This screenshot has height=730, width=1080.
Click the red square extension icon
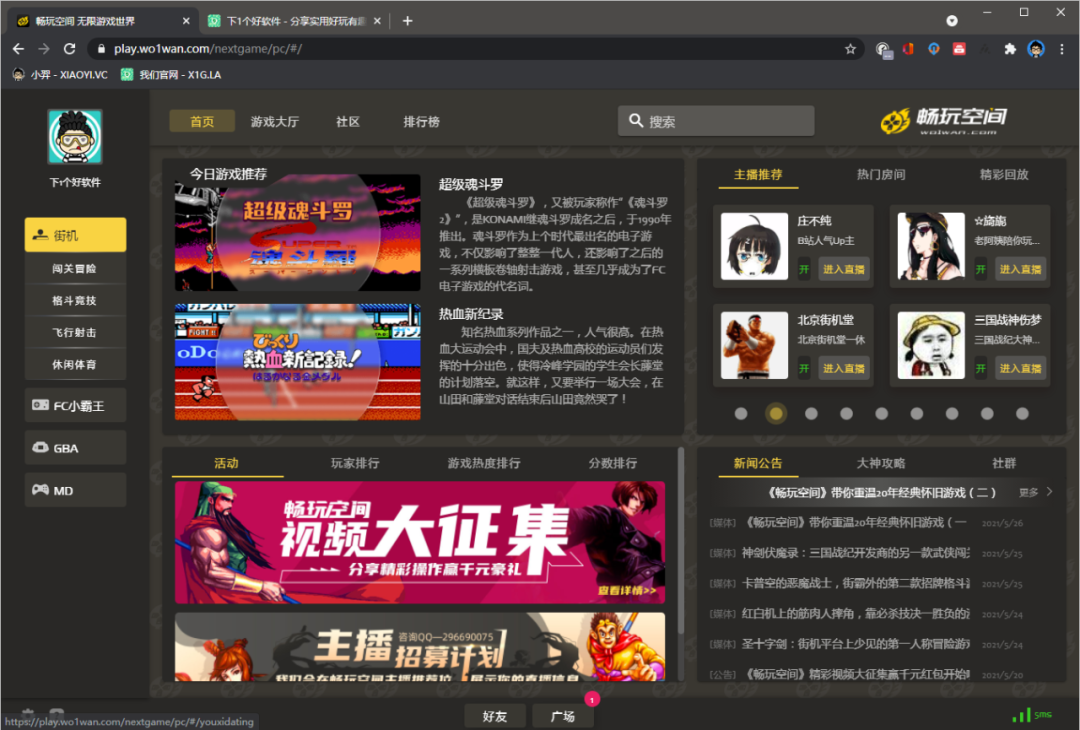point(959,49)
